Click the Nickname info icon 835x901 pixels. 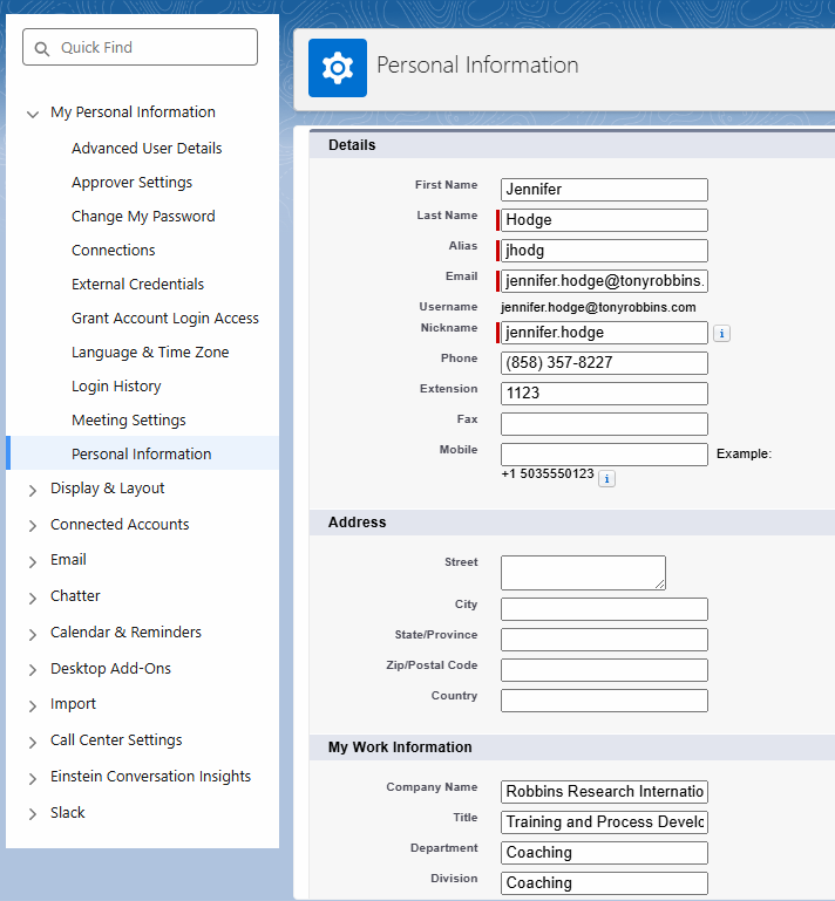722,333
